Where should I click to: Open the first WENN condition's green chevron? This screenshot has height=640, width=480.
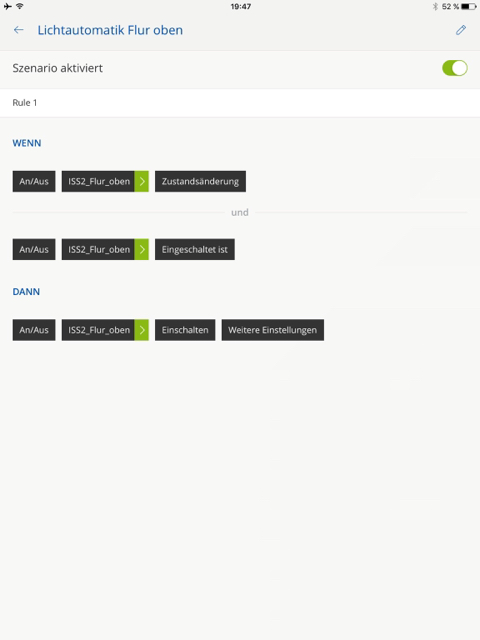(142, 181)
